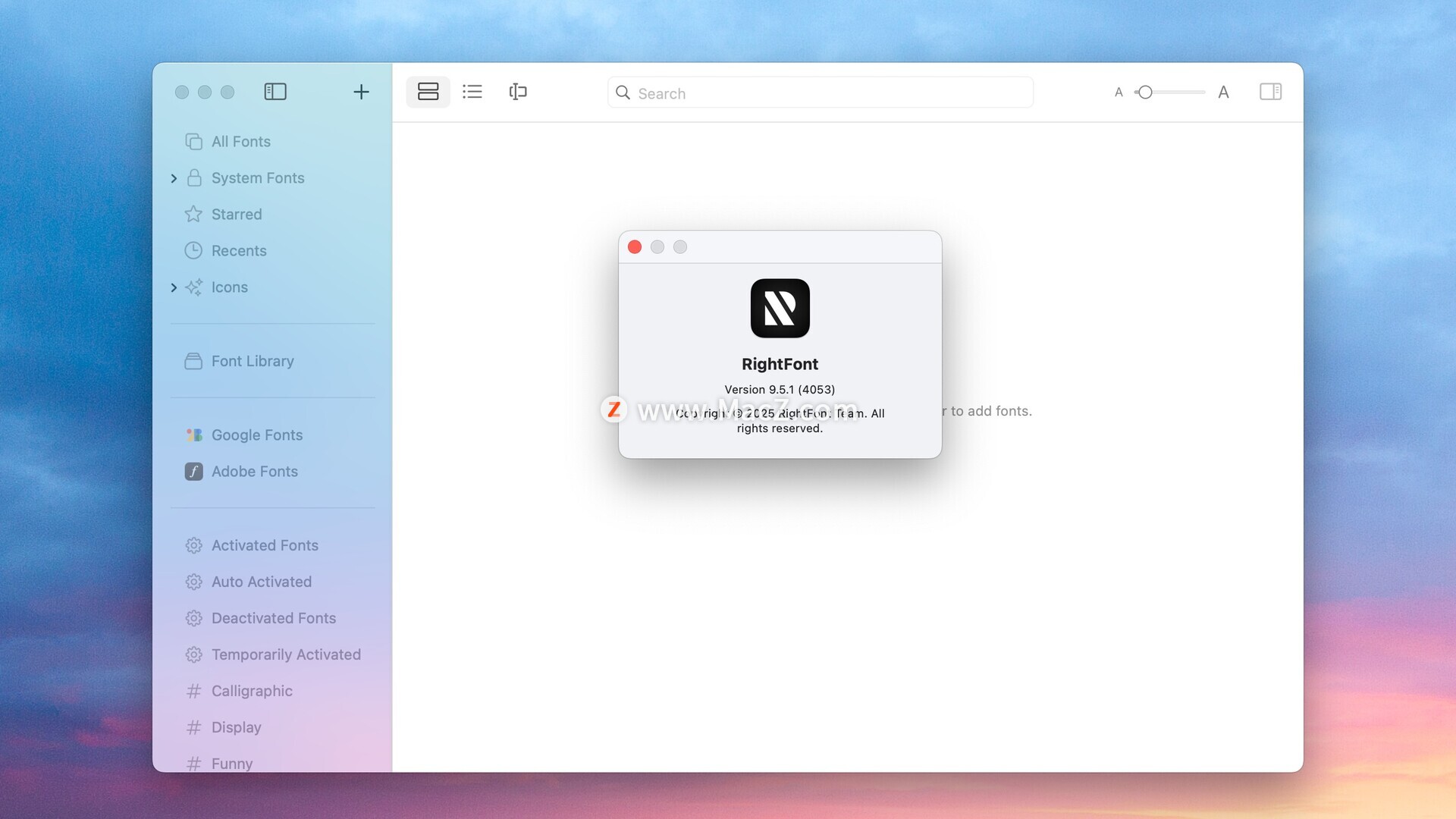The height and width of the screenshot is (819, 1456).
Task: Click the Deactivated Fonts gear icon
Action: [x=193, y=618]
